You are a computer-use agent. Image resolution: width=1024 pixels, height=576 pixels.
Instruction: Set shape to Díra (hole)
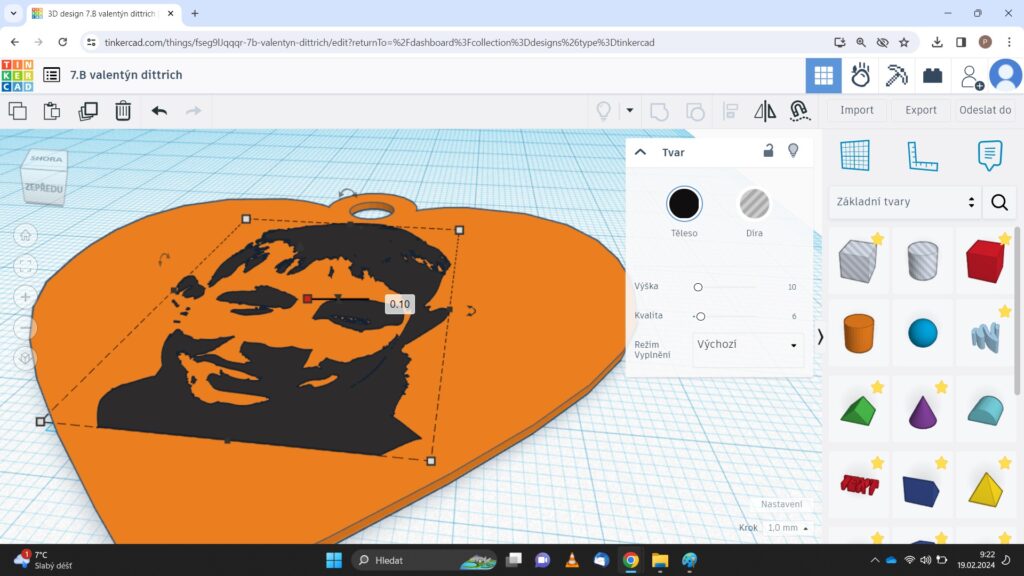click(754, 204)
